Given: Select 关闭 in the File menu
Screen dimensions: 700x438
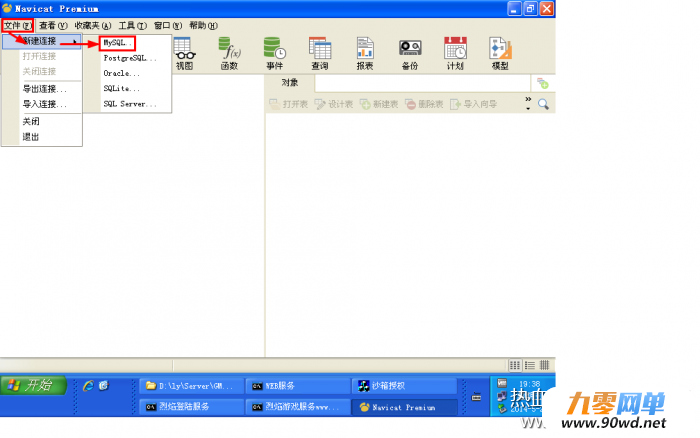Looking at the screenshot, I should pos(31,121).
